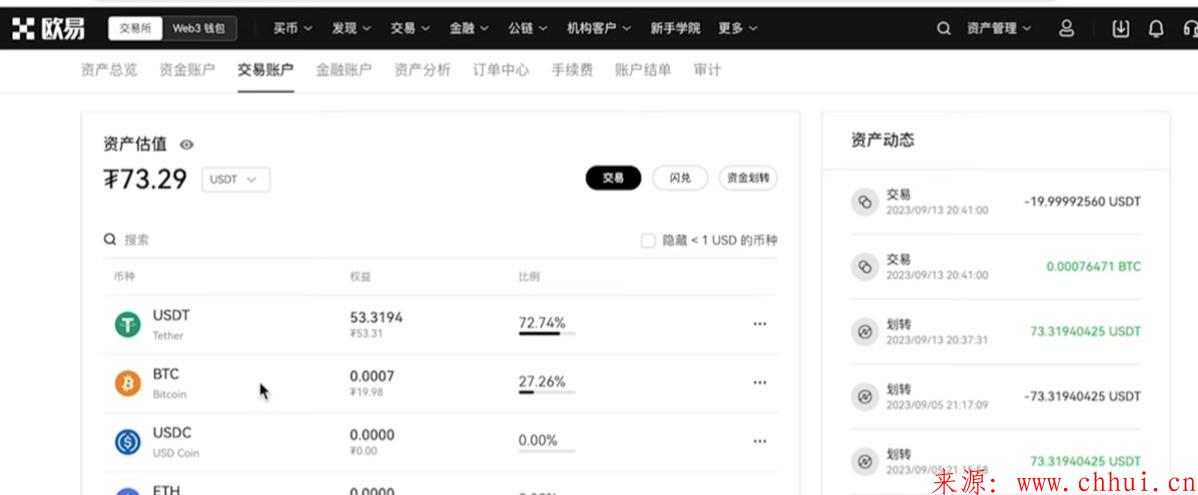Click the 0.00076471 BTC amount
Screen dimensions: 1198x495
pyautogui.click(x=1093, y=267)
